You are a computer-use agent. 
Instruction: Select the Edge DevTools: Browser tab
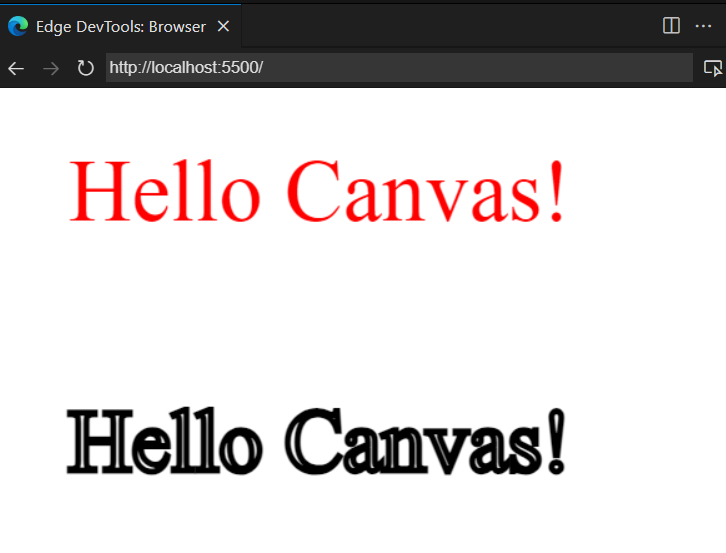pyautogui.click(x=120, y=26)
